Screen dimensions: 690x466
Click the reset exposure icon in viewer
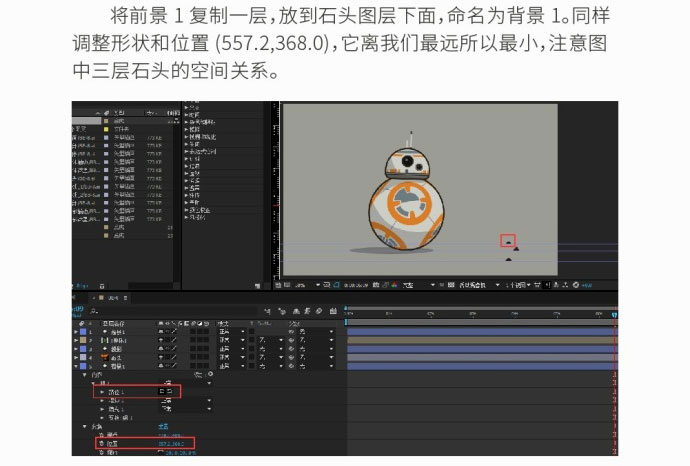[x=576, y=285]
